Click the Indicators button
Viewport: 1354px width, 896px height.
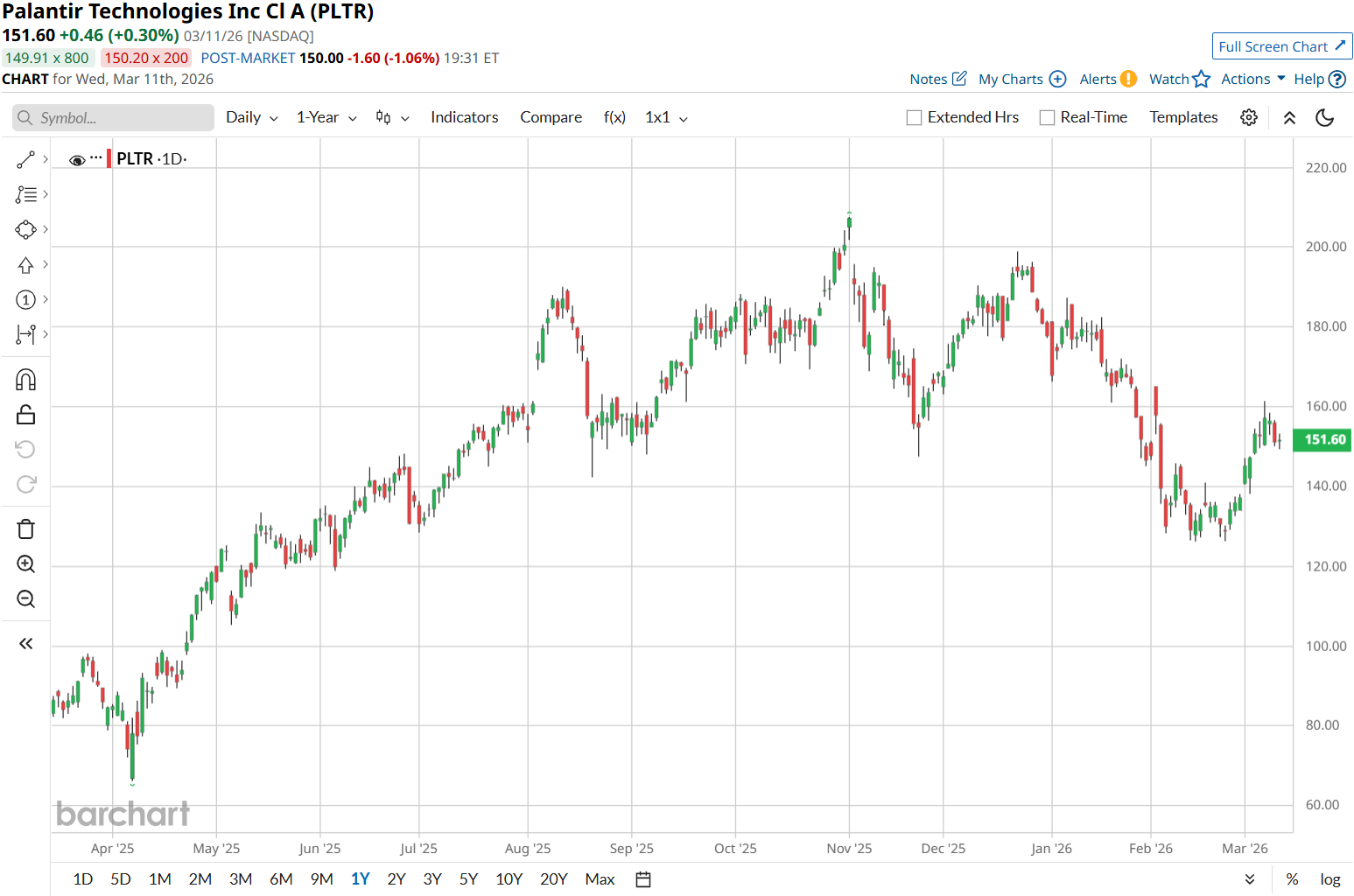click(464, 117)
